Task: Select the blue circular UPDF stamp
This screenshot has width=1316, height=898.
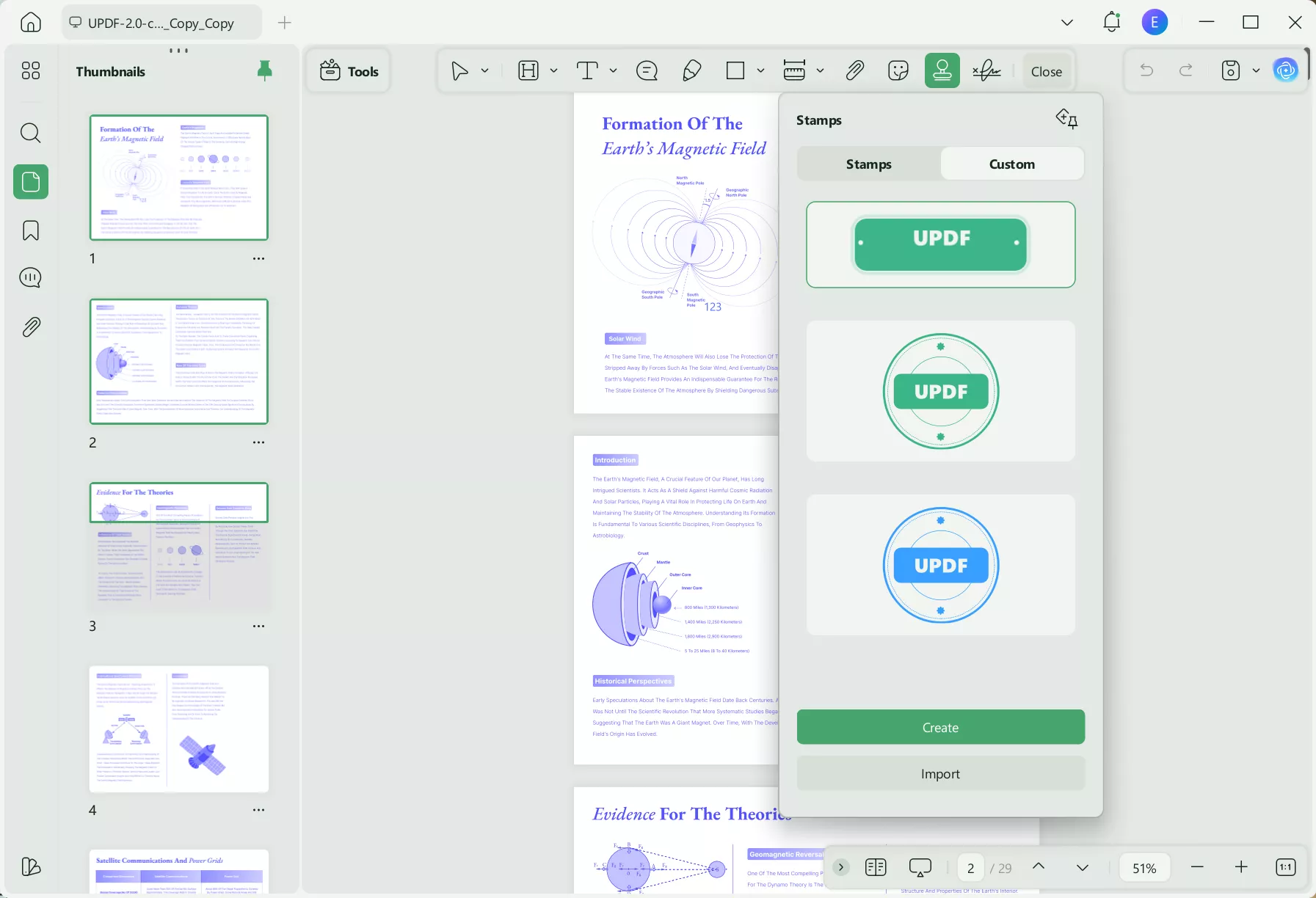Action: 941,565
